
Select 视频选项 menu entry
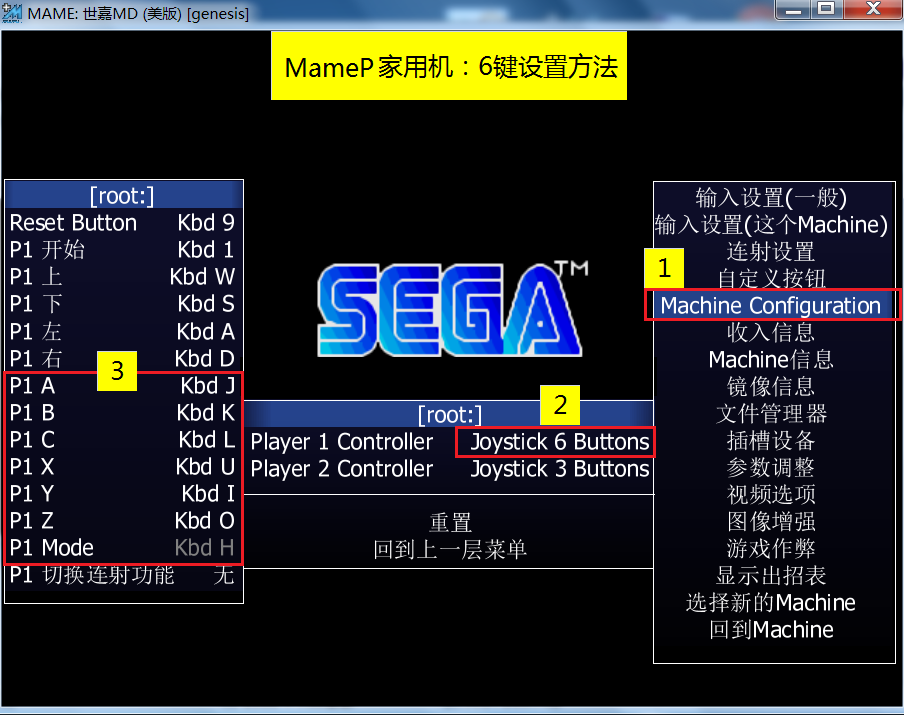771,495
